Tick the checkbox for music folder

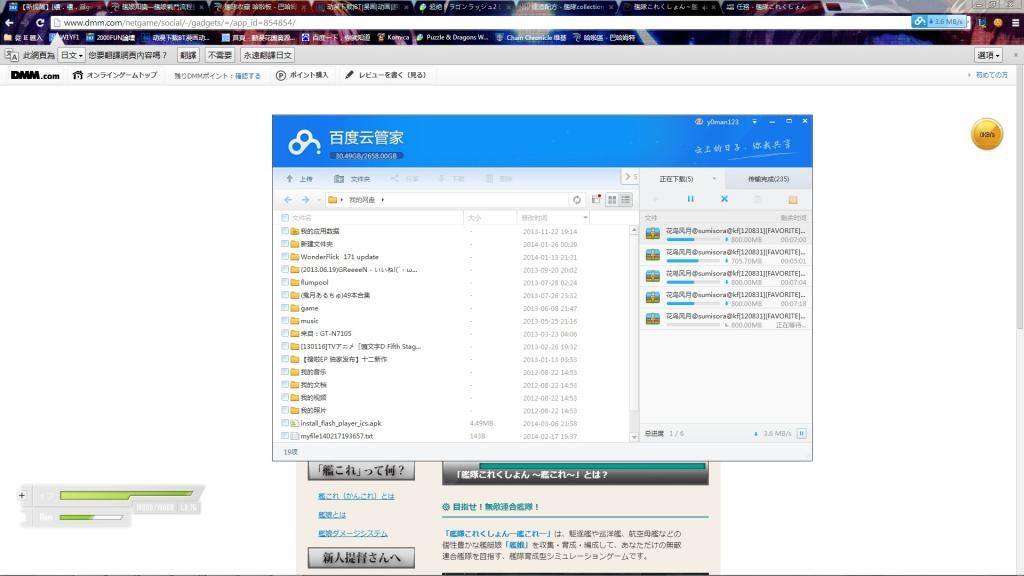click(x=285, y=321)
